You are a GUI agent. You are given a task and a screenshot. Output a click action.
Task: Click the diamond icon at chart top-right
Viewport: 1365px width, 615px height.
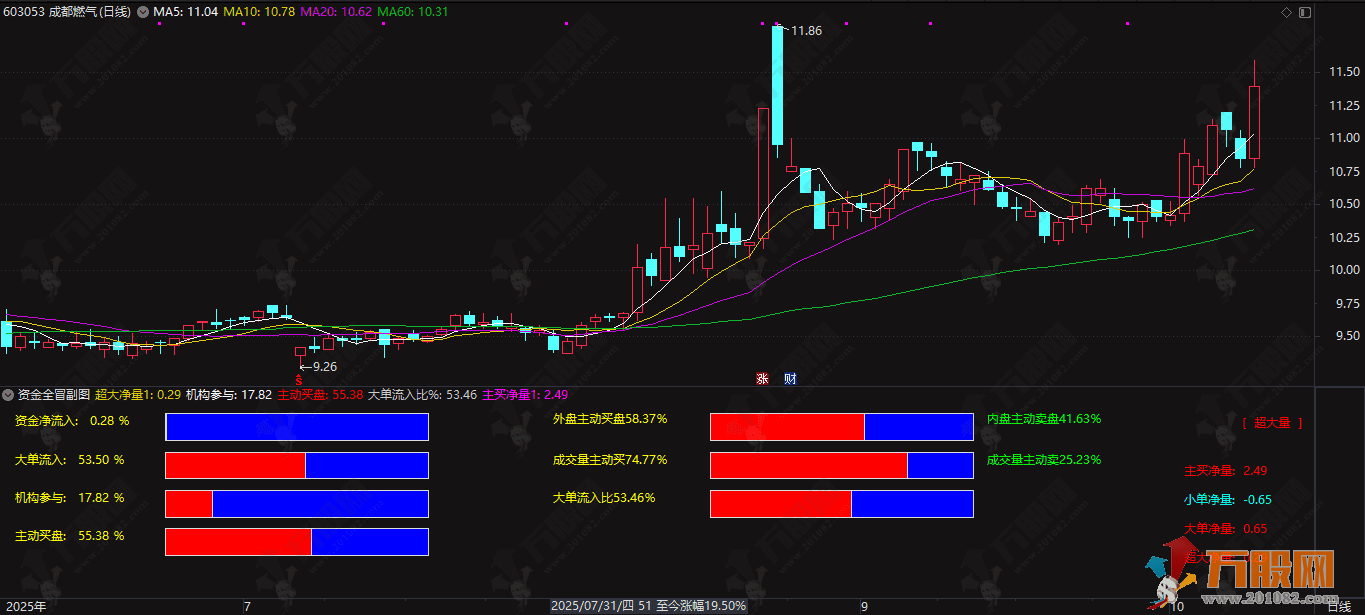(x=1286, y=12)
